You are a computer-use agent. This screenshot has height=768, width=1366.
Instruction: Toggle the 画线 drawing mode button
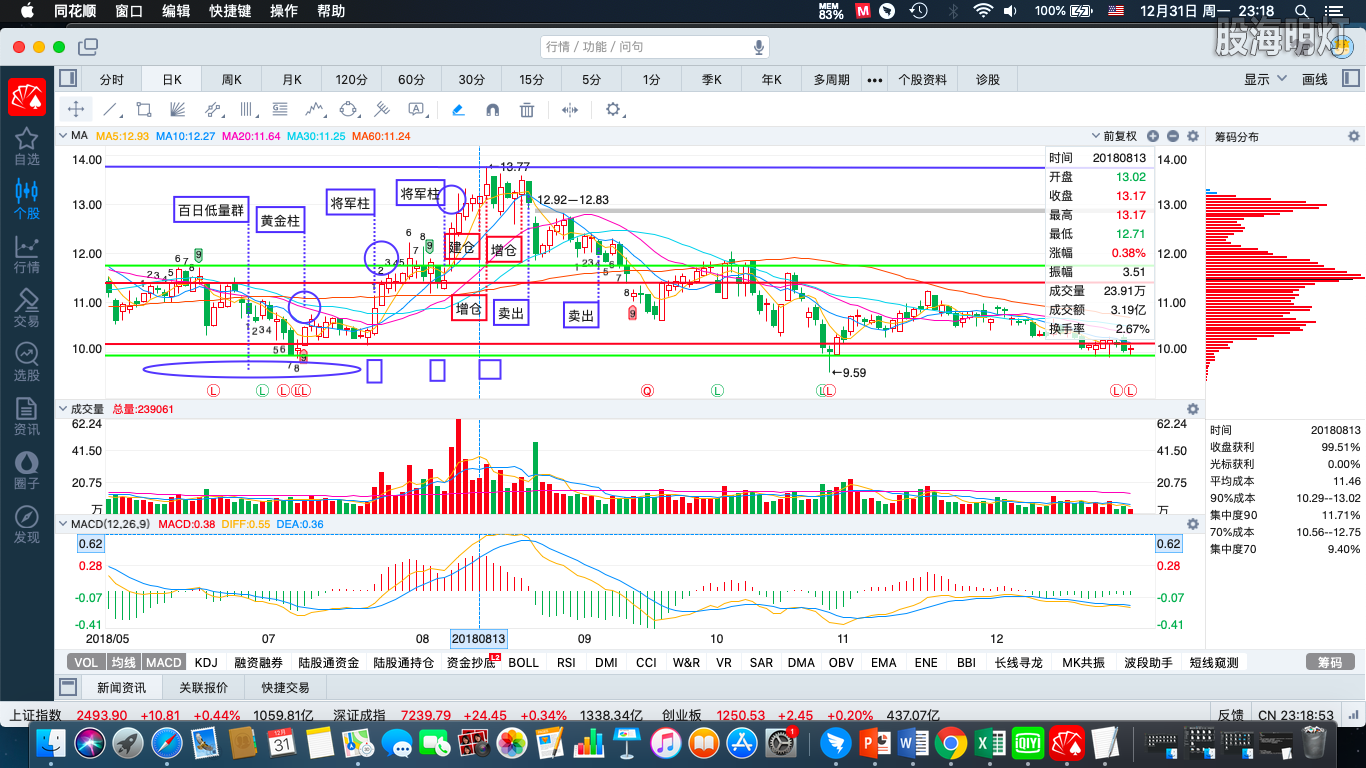pyautogui.click(x=1314, y=80)
